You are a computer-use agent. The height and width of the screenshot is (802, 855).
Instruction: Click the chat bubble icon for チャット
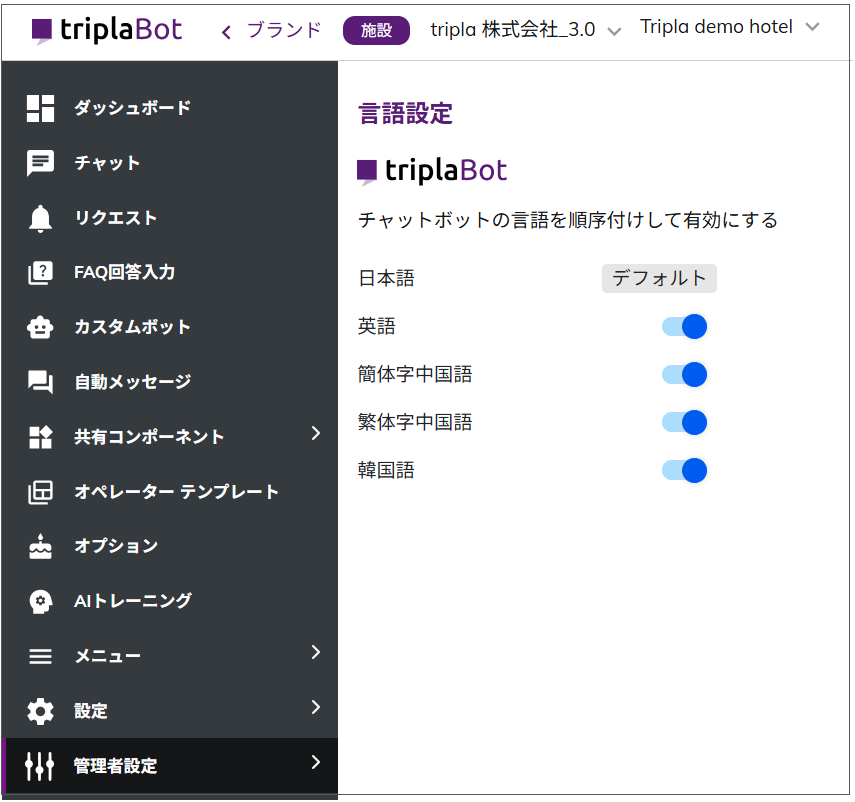[x=40, y=163]
